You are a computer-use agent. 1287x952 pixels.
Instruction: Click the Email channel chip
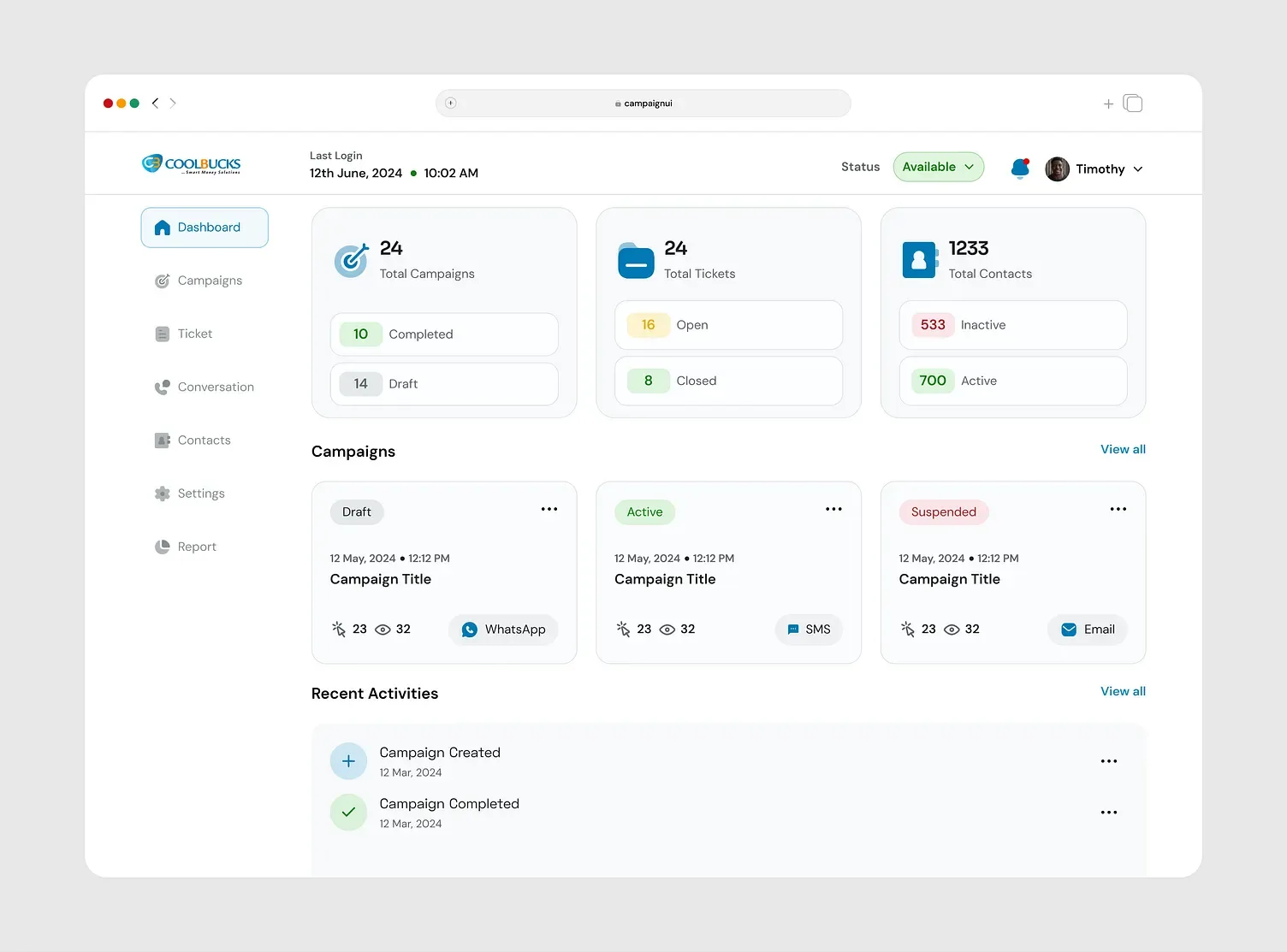pyautogui.click(x=1088, y=630)
